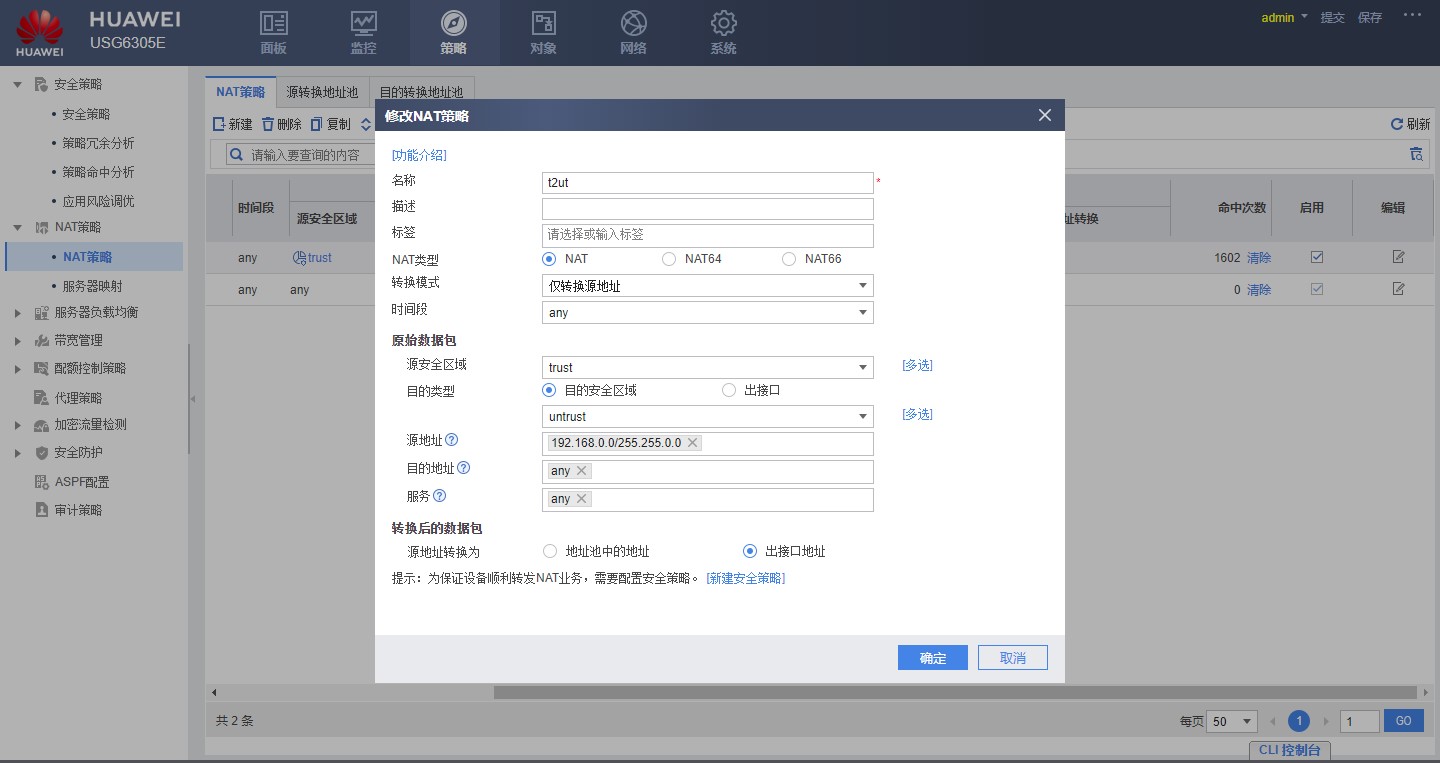Open the 转换模式 dropdown
This screenshot has height=763, width=1440.
click(707, 286)
